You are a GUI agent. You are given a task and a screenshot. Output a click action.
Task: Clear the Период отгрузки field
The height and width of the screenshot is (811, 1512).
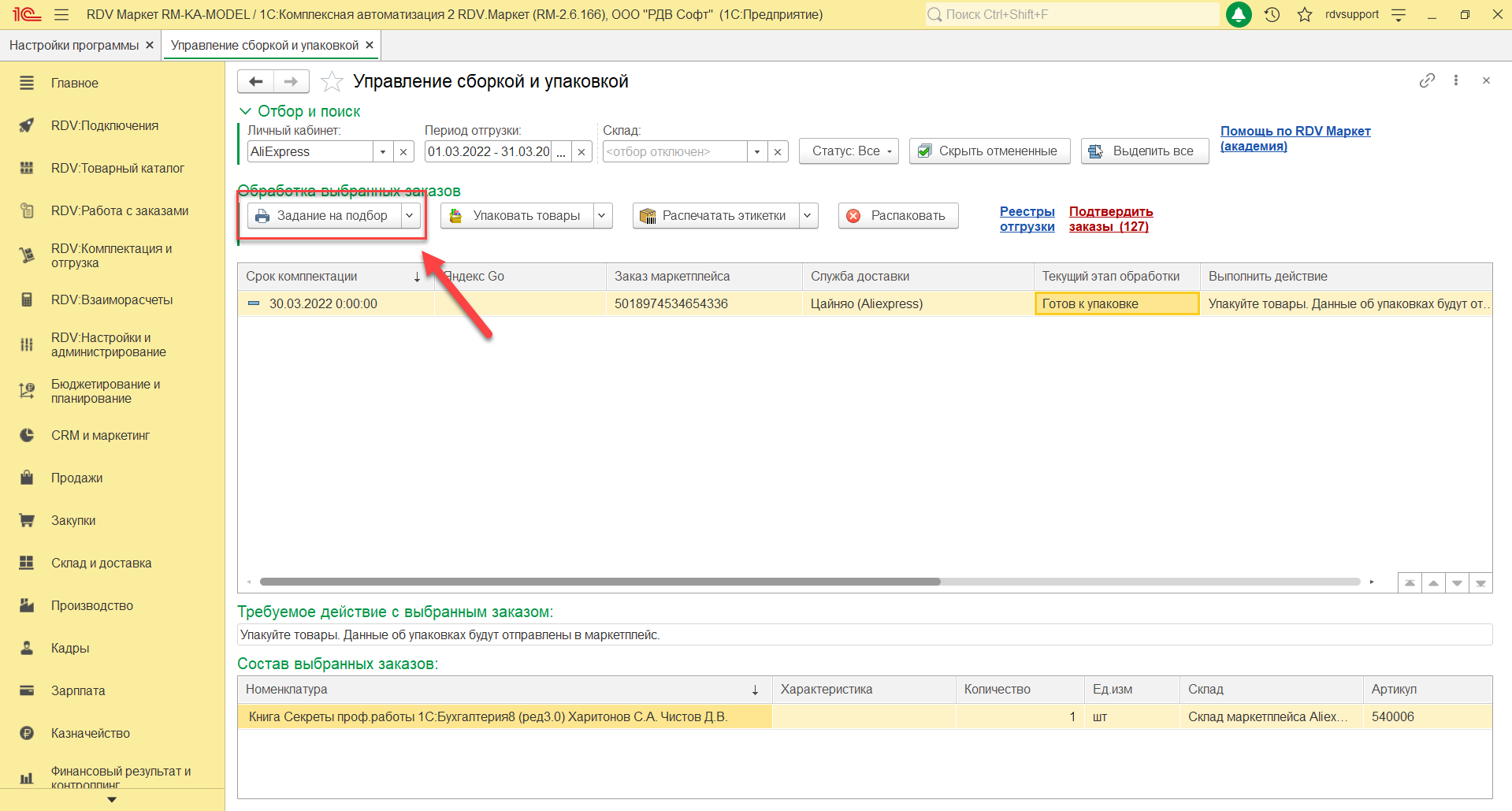[581, 151]
